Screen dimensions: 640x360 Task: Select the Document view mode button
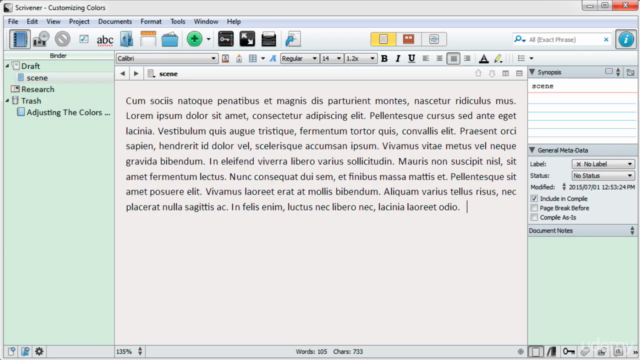pyautogui.click(x=383, y=39)
